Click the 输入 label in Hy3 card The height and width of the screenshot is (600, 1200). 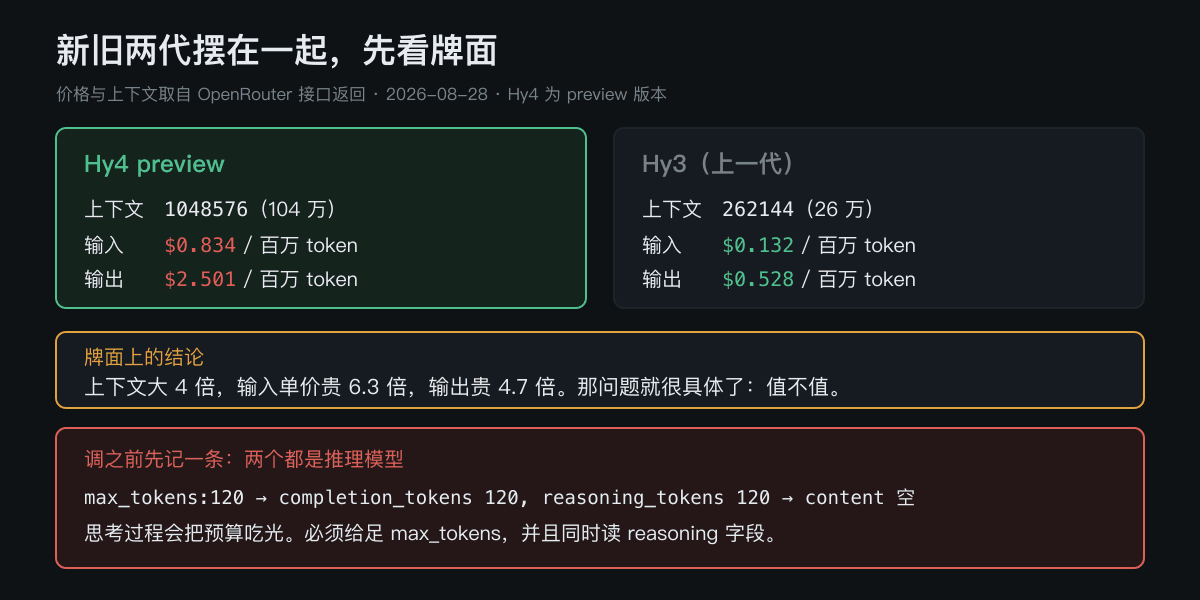point(662,245)
